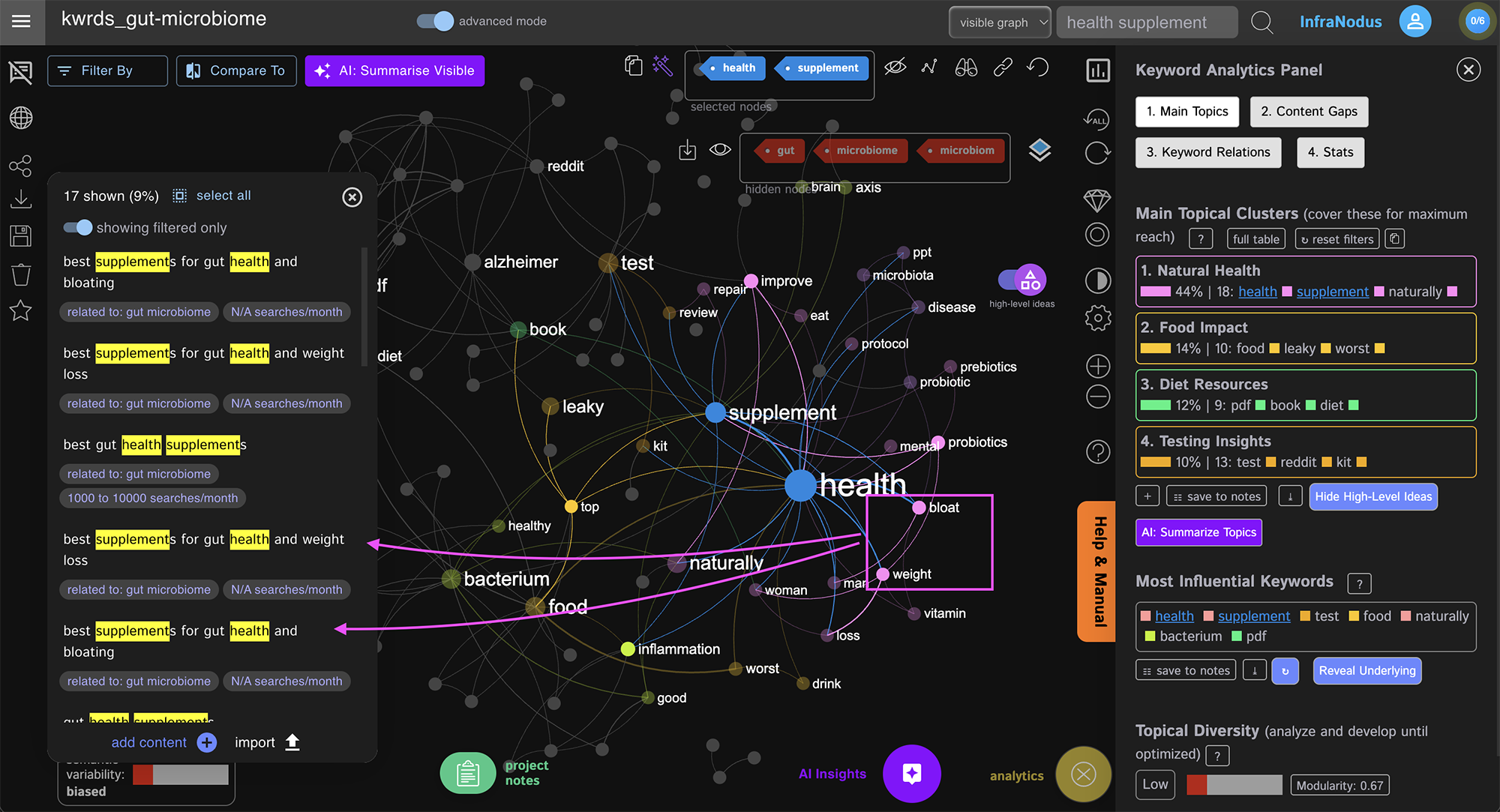Click the AI magic wand icon
1500x812 pixels.
[x=663, y=66]
